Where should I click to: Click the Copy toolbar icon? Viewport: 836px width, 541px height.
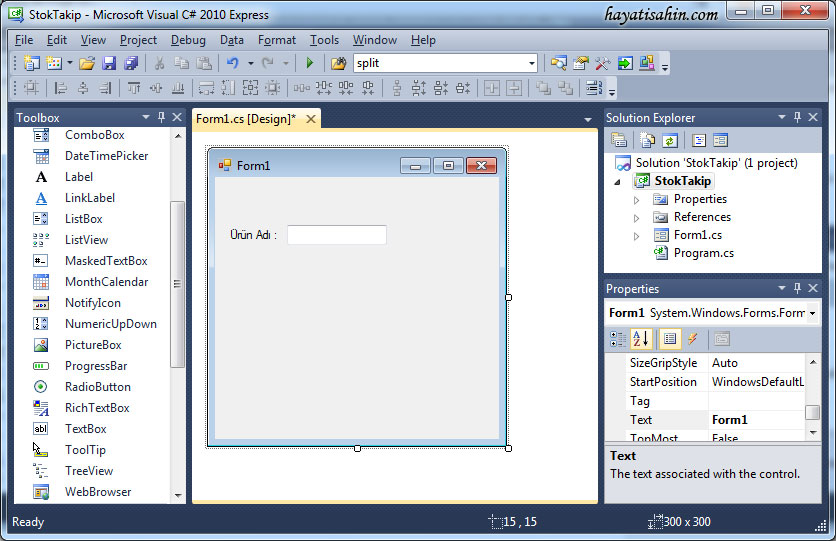[x=181, y=63]
